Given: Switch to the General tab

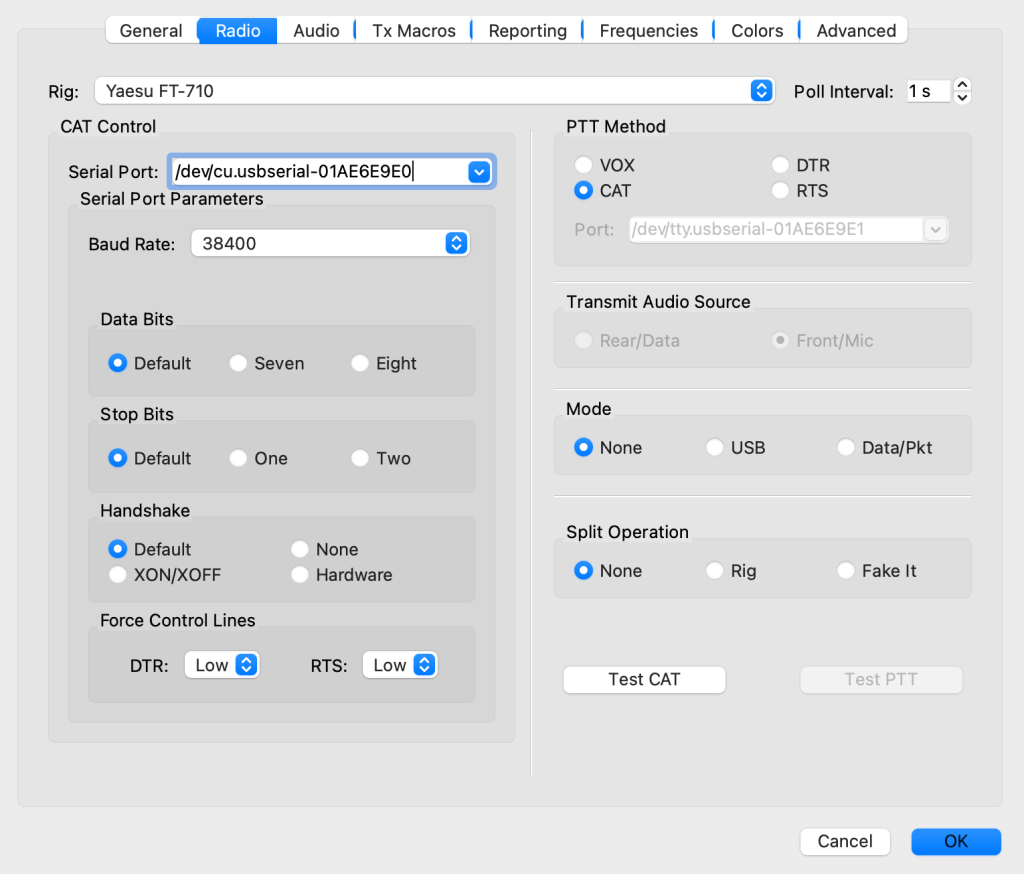Looking at the screenshot, I should coord(152,31).
